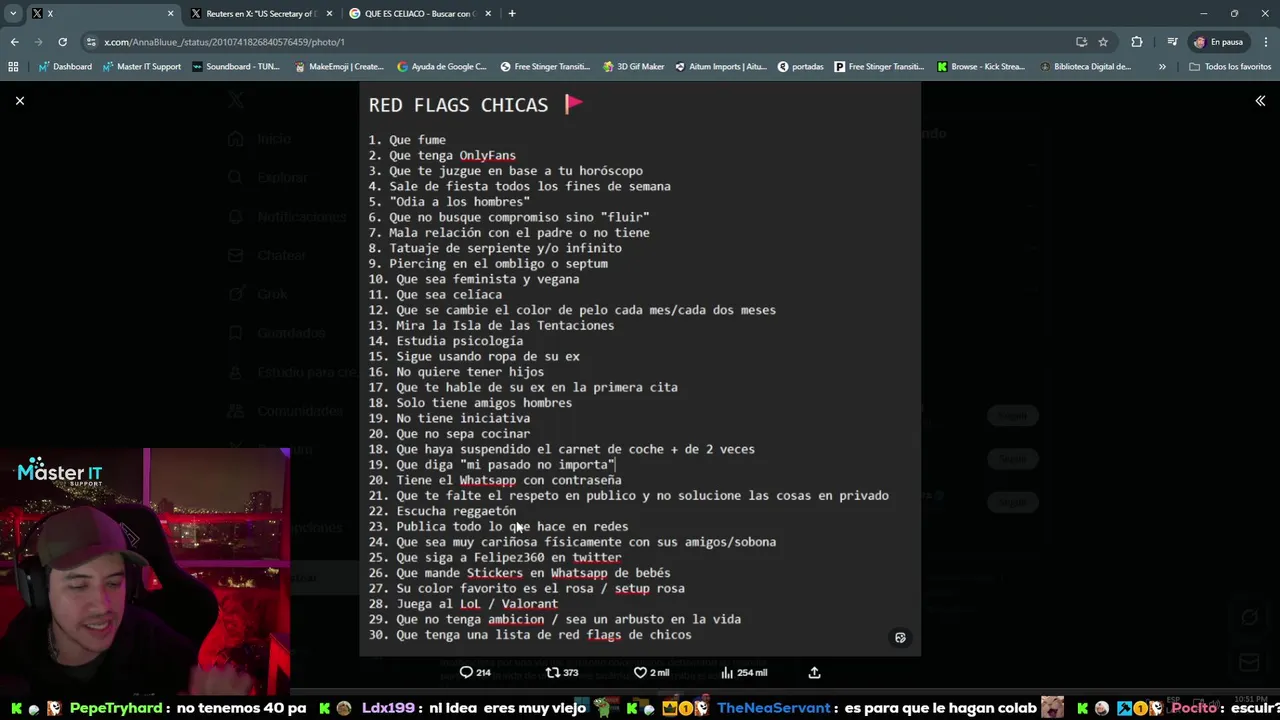This screenshot has width=1280, height=720.
Task: Open the Browse - Kick Strea bookmark
Action: coord(981,67)
